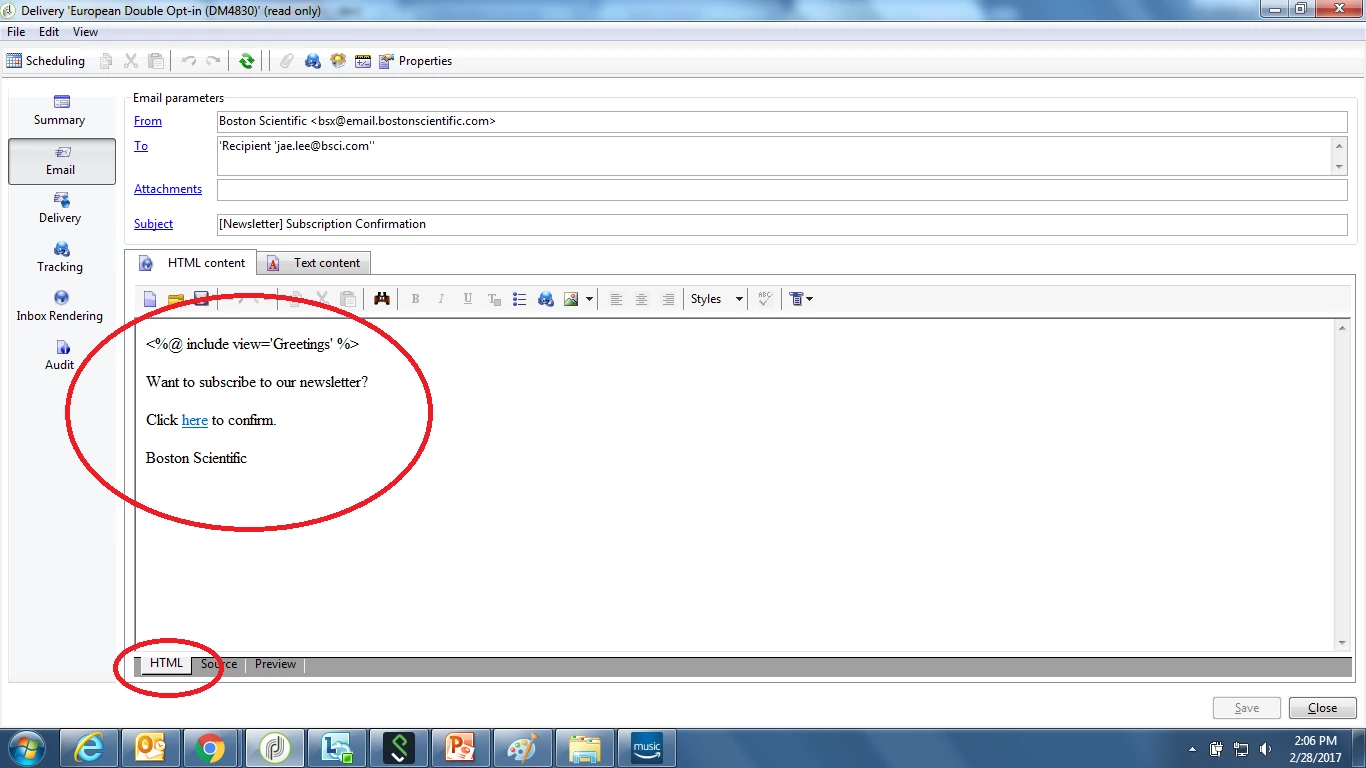Click the 'here' confirmation link
This screenshot has height=768, width=1366.
(195, 420)
